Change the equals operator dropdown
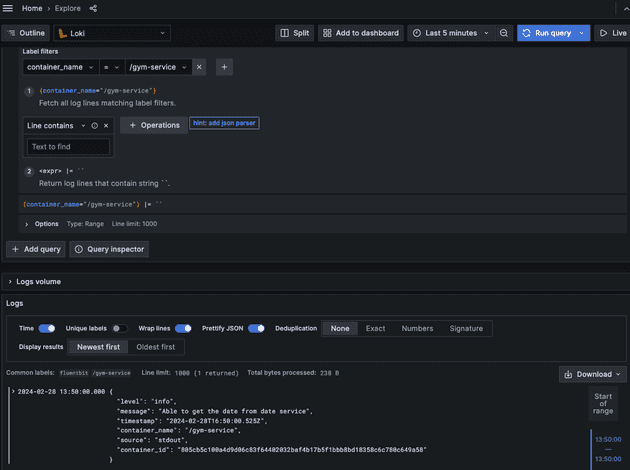630x470 pixels. [x=111, y=67]
